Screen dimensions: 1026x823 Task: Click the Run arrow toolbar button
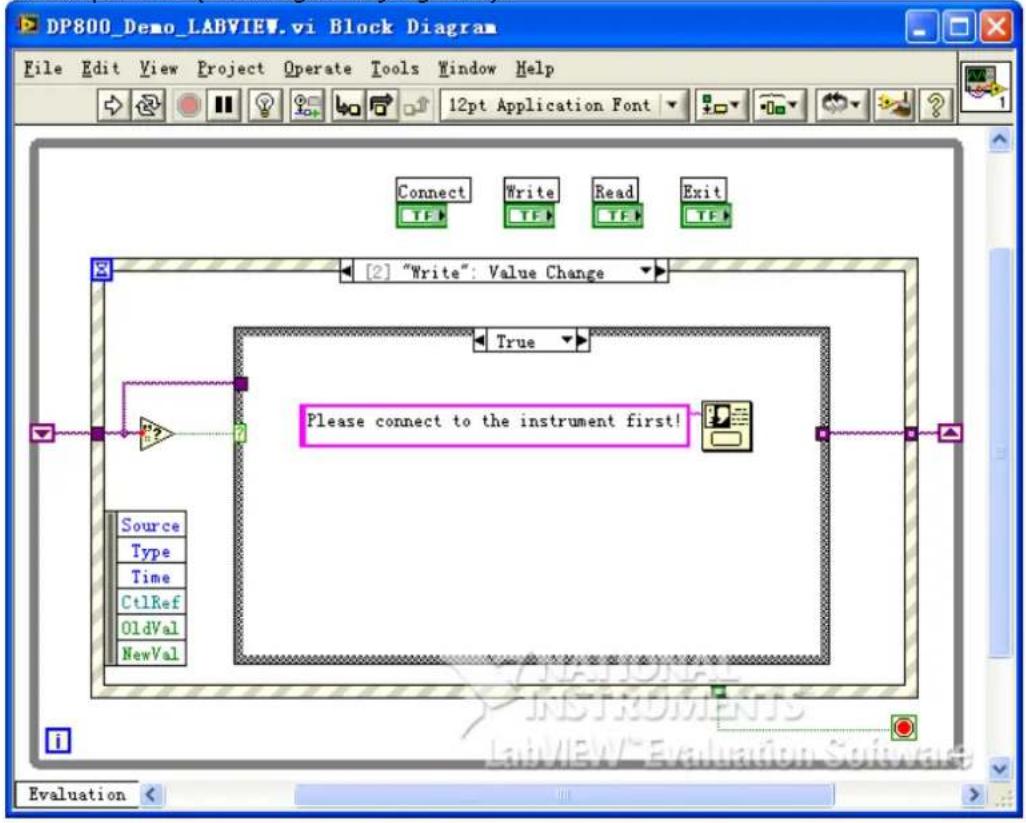pos(113,105)
